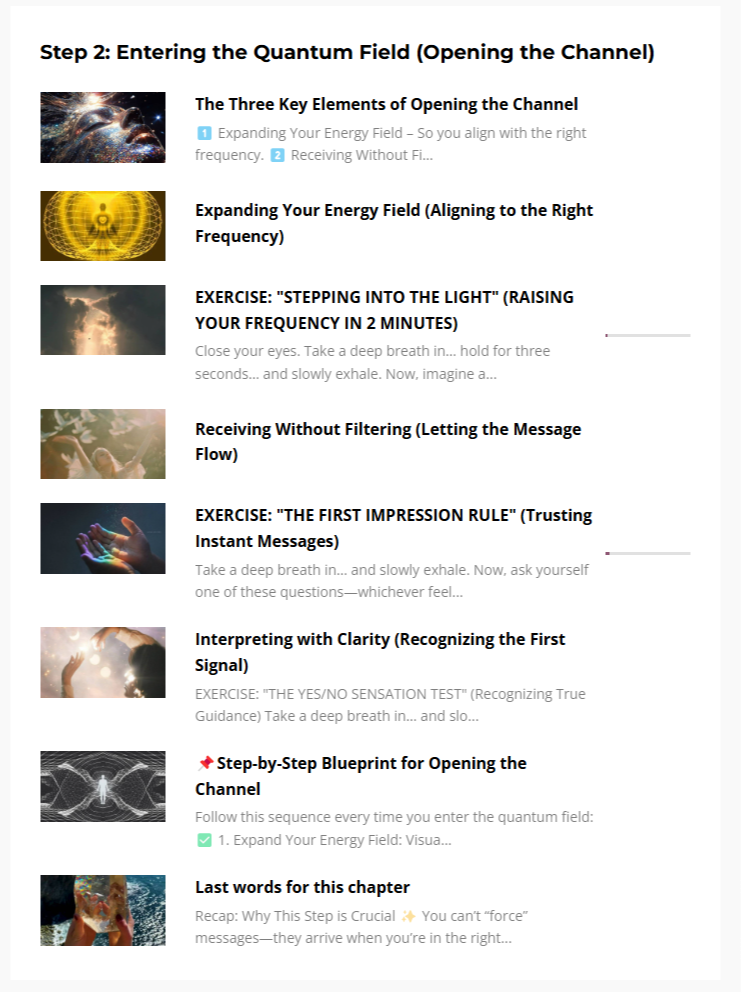741x992 pixels.
Task: Click the red pushpin icon before Blueprint title
Action: (x=204, y=764)
